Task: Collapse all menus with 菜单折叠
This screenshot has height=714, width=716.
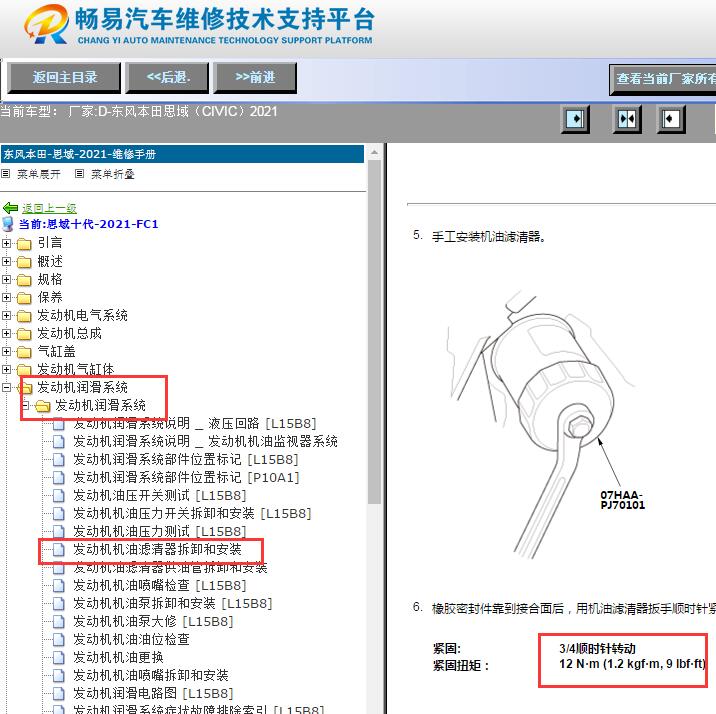Action: [113, 174]
